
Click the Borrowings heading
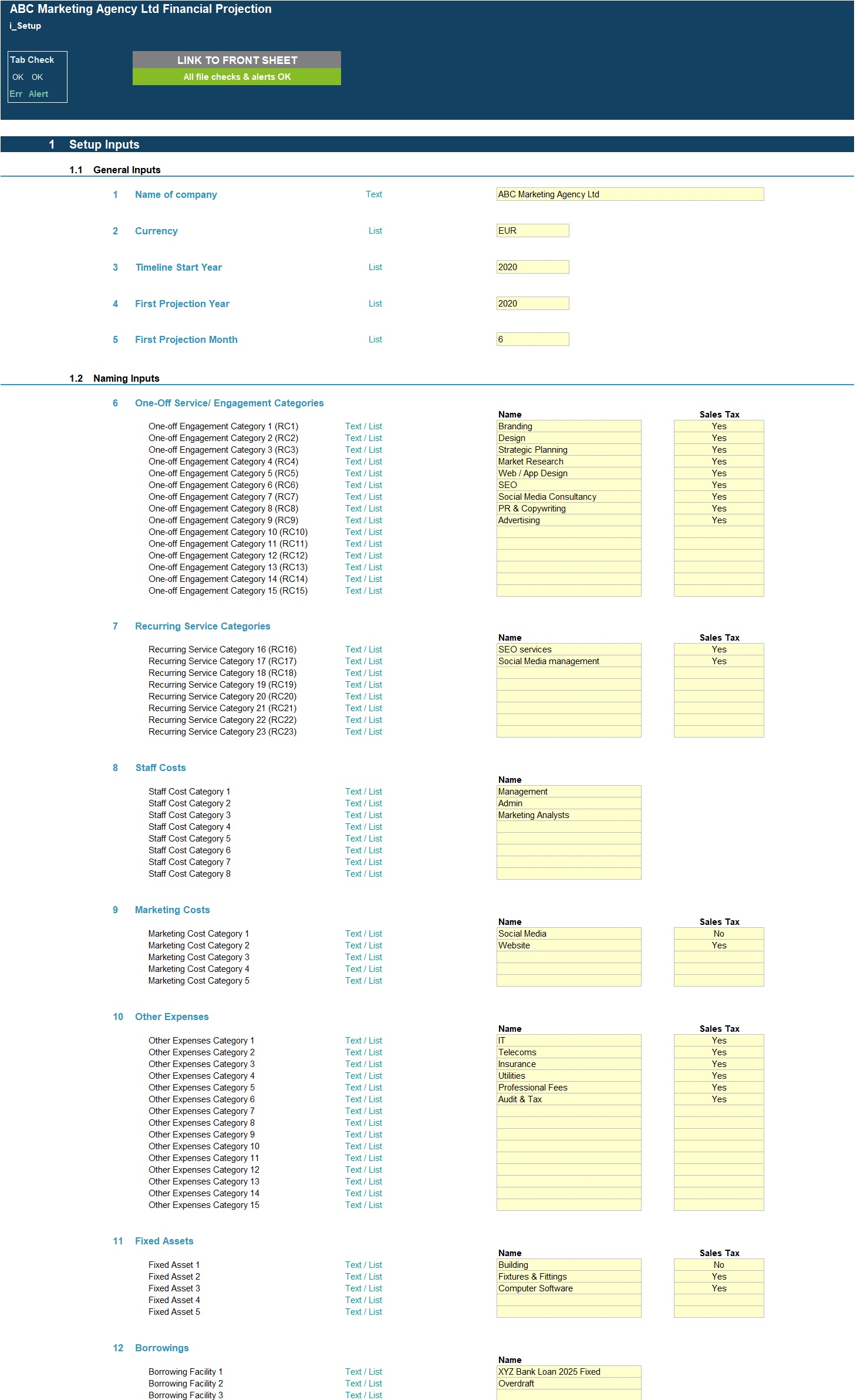[162, 1348]
